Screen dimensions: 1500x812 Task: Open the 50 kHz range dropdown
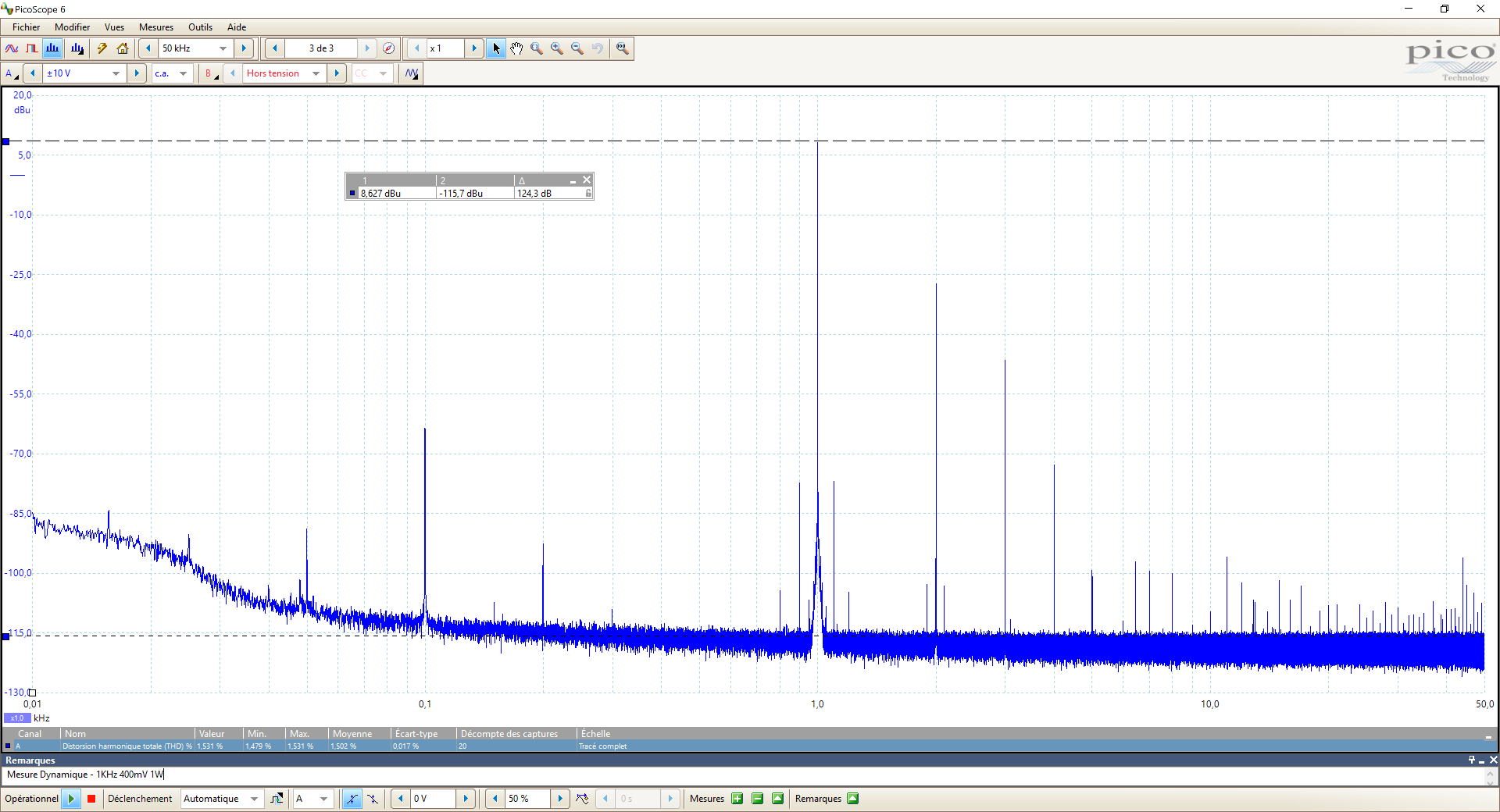click(223, 48)
